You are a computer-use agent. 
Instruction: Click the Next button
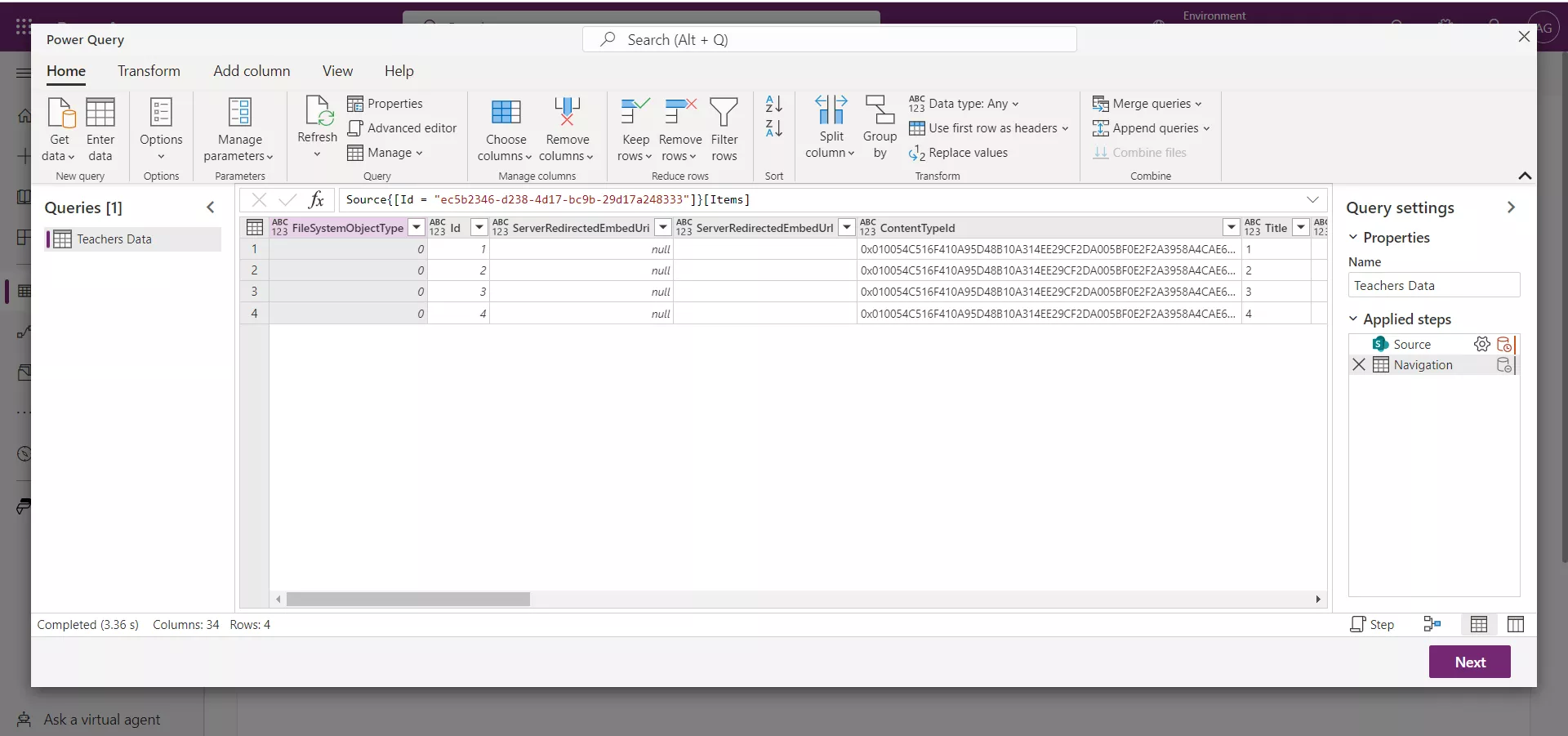[x=1470, y=662]
